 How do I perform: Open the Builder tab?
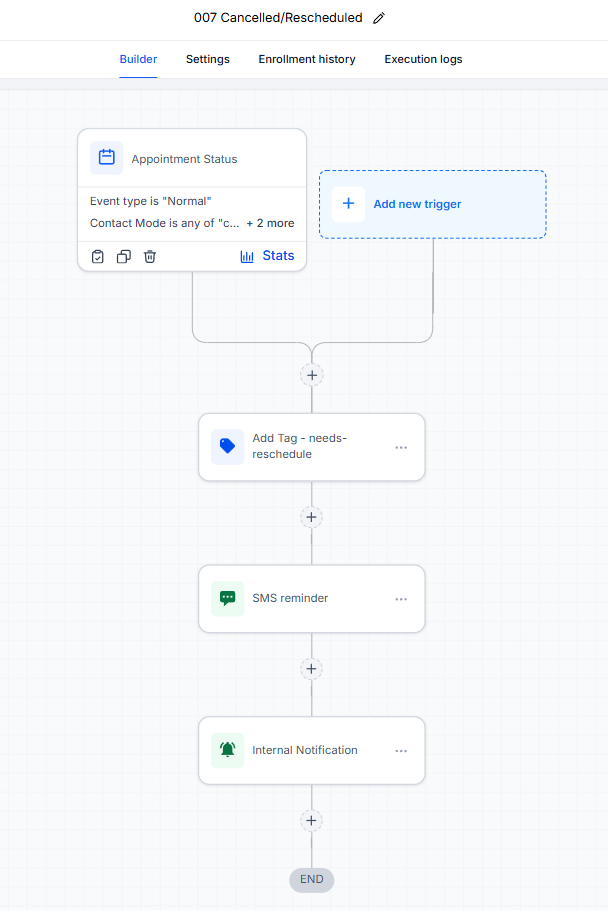click(138, 59)
